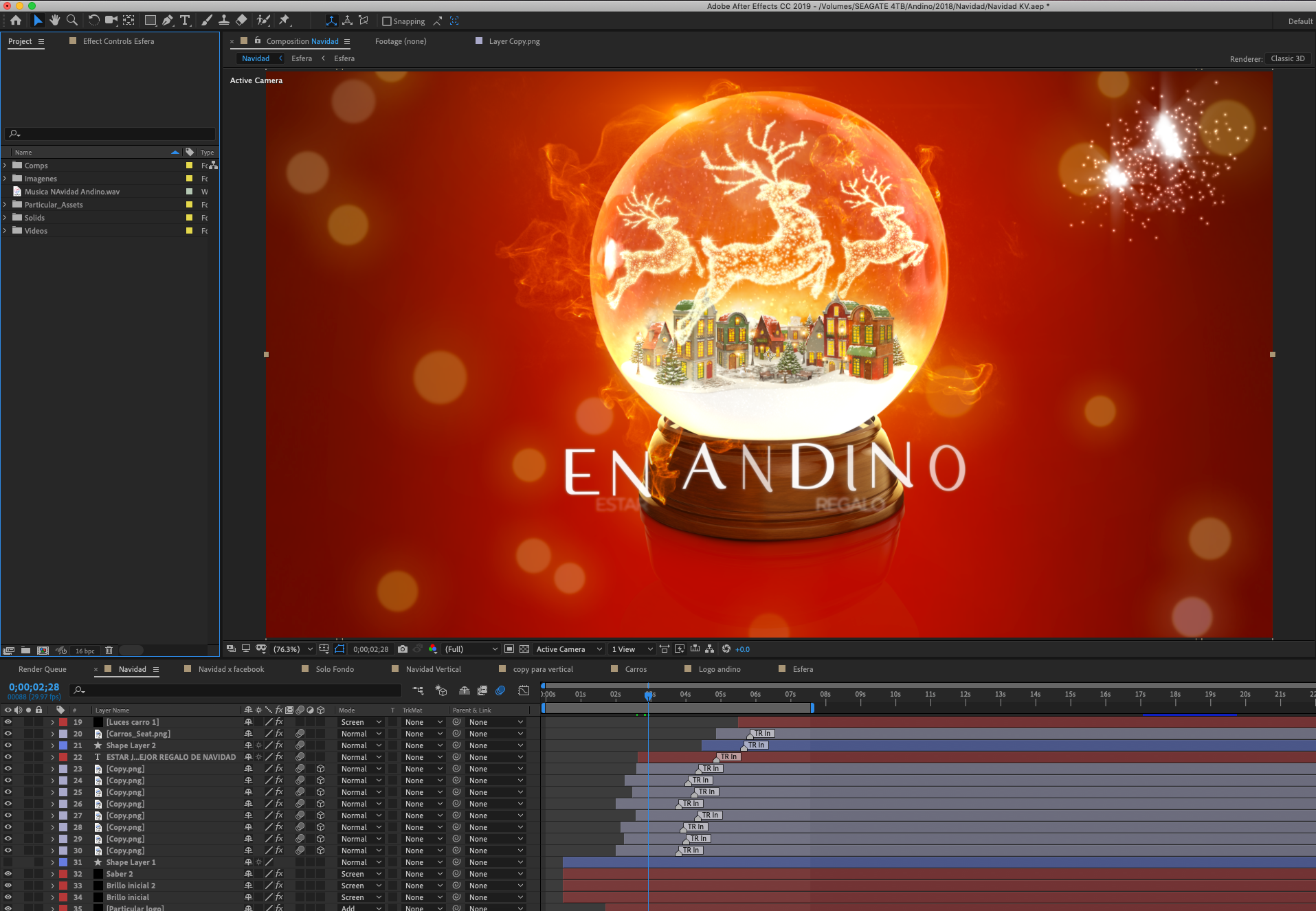Screen dimensions: 1316x911
Task: Select the Puppet Pin tool
Action: 285,21
